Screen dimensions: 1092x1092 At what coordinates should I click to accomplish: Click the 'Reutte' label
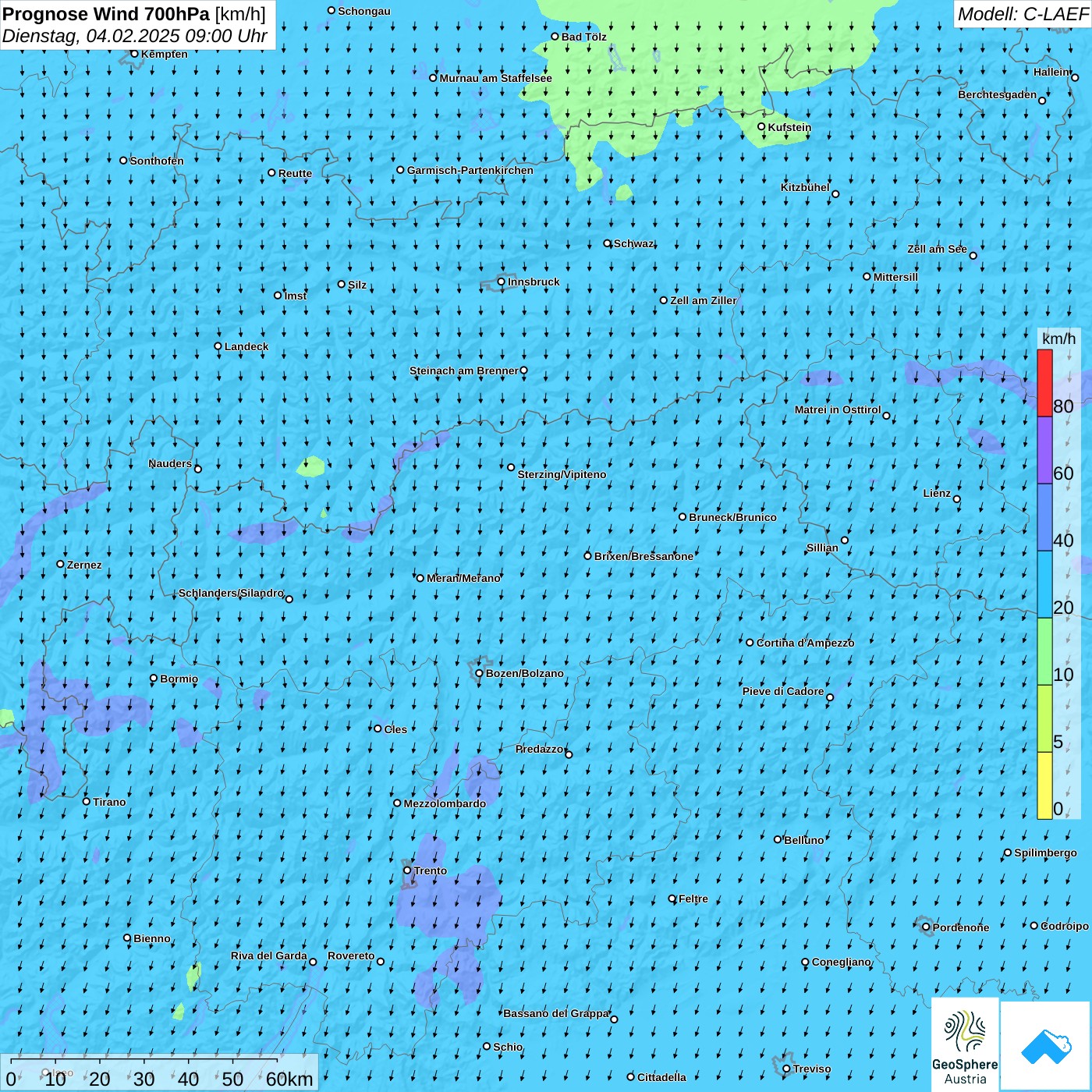click(x=295, y=173)
